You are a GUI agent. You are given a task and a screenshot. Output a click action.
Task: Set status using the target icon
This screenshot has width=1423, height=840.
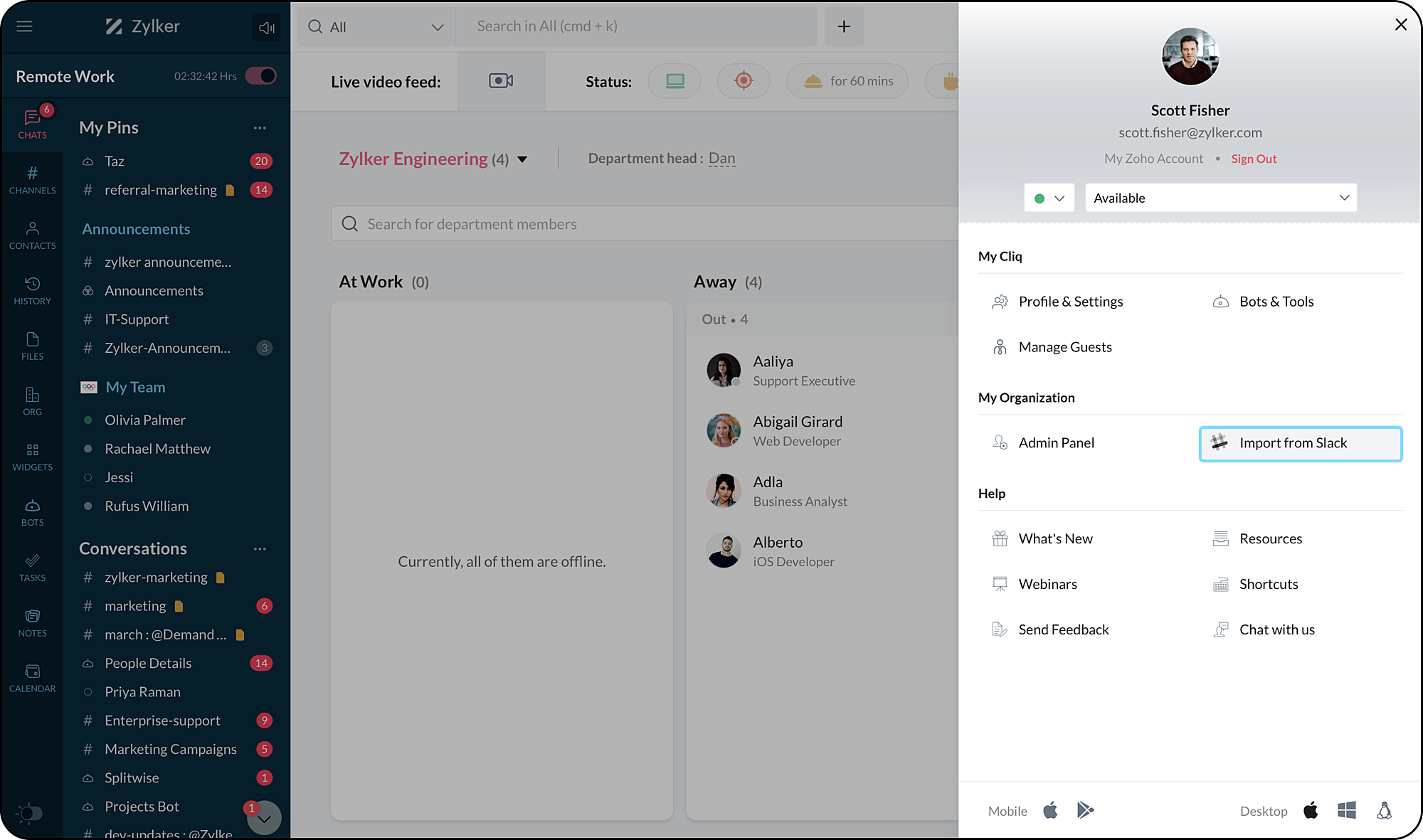pyautogui.click(x=744, y=81)
